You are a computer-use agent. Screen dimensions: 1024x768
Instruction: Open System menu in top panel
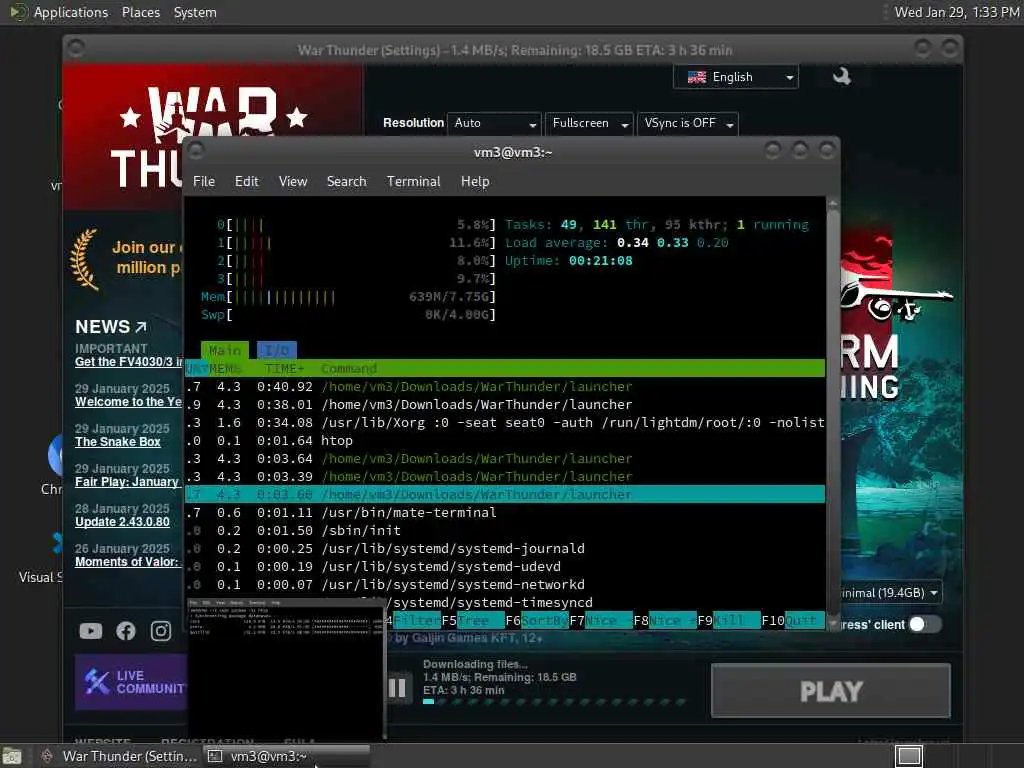(195, 12)
